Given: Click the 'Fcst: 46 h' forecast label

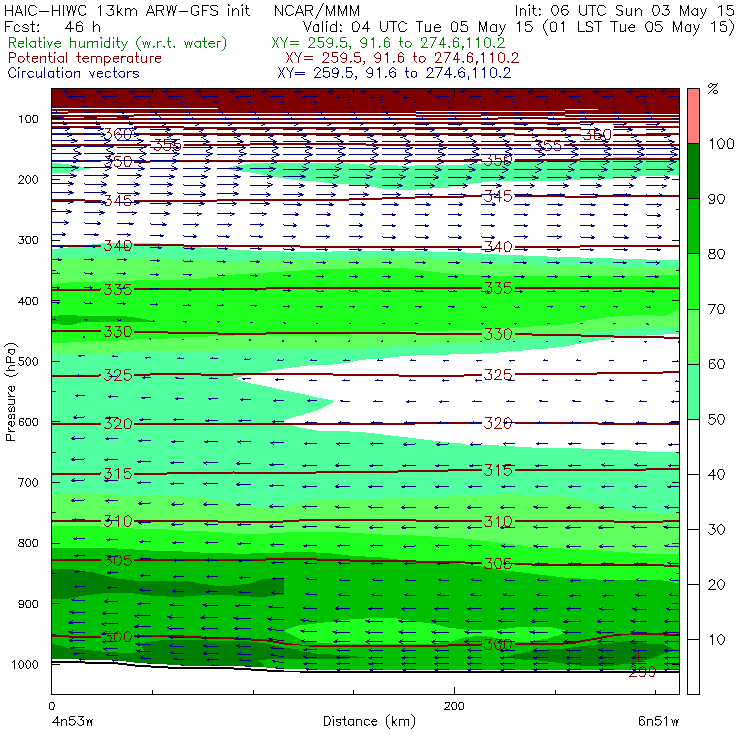Looking at the screenshot, I should coord(52,27).
